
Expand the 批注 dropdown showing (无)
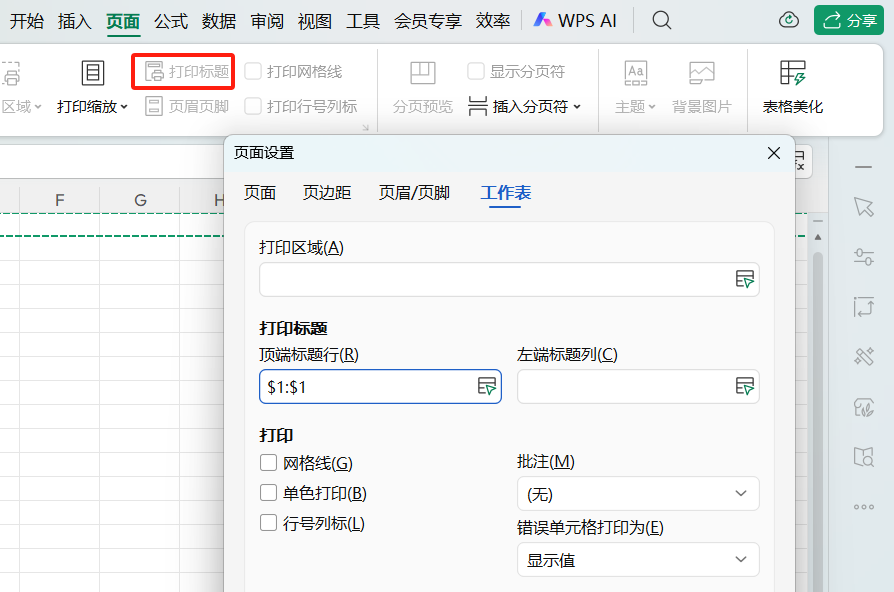pyautogui.click(x=638, y=494)
